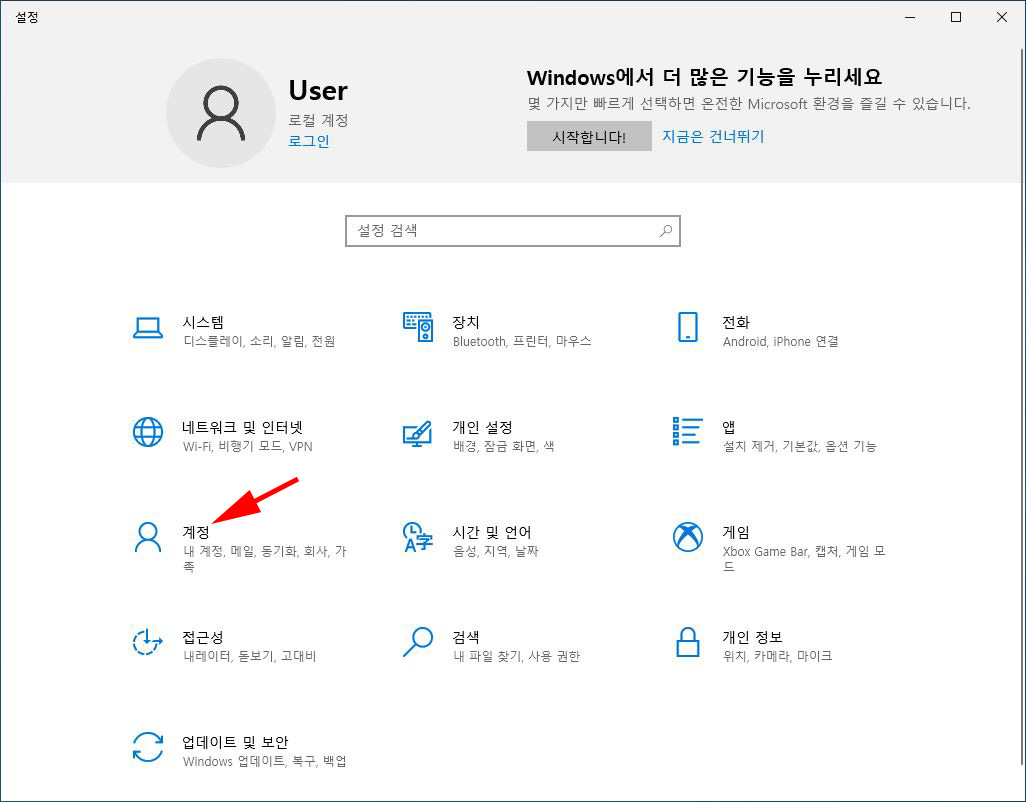1026x802 pixels.
Task: Select the 계정 heading text
Action: pyautogui.click(x=196, y=532)
